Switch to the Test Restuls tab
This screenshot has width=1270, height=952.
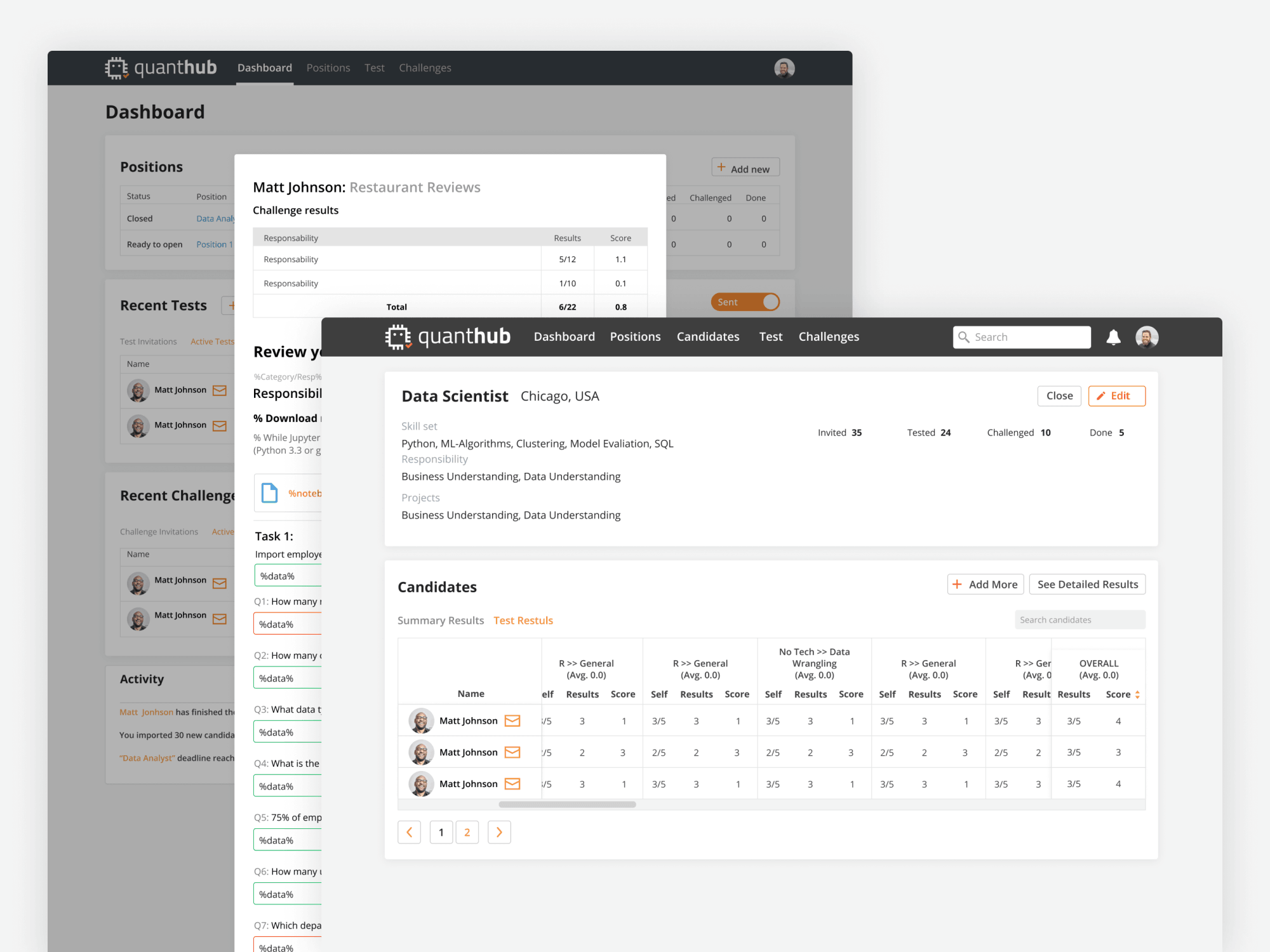click(x=523, y=620)
